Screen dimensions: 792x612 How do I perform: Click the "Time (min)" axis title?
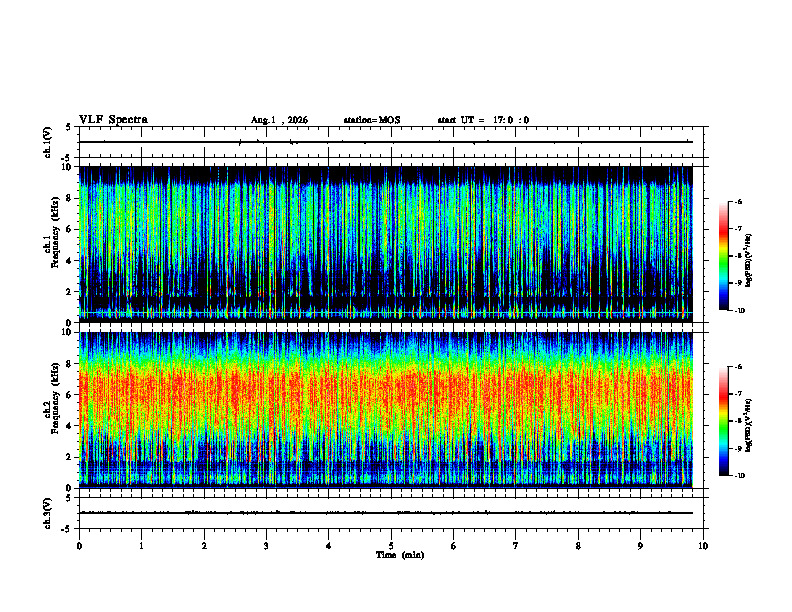[400, 555]
